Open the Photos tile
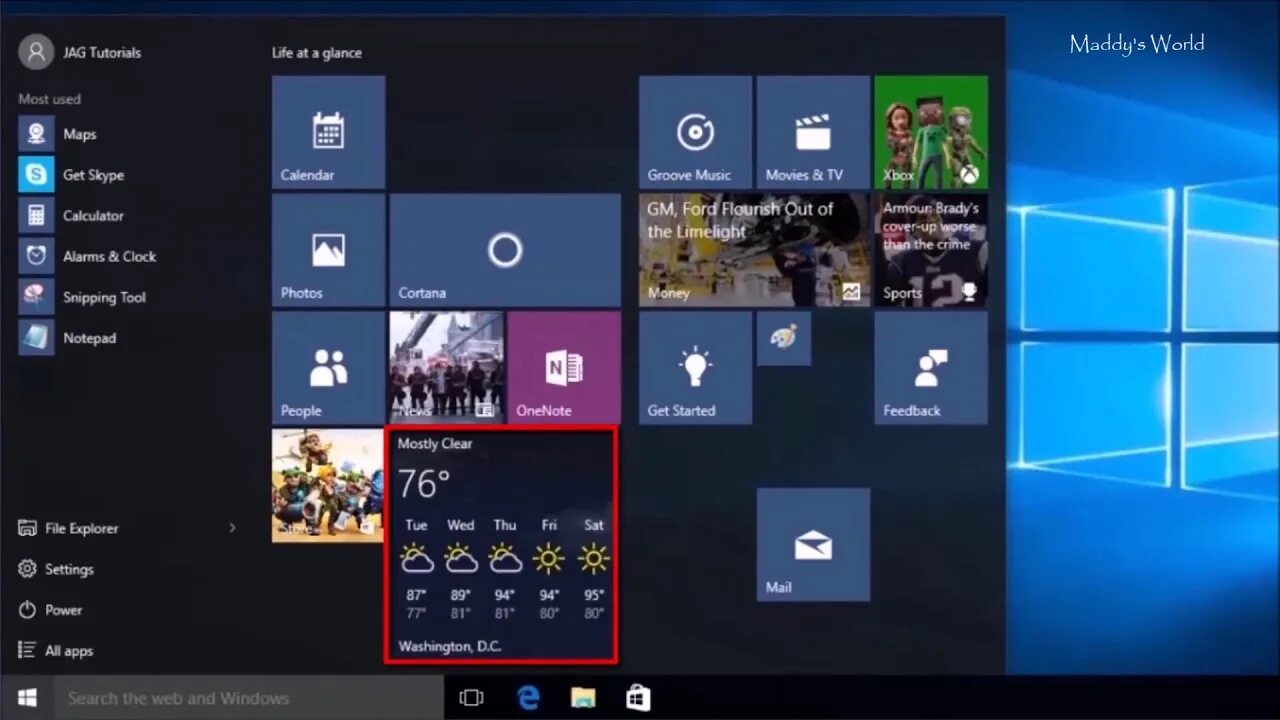The height and width of the screenshot is (720, 1280). (328, 250)
